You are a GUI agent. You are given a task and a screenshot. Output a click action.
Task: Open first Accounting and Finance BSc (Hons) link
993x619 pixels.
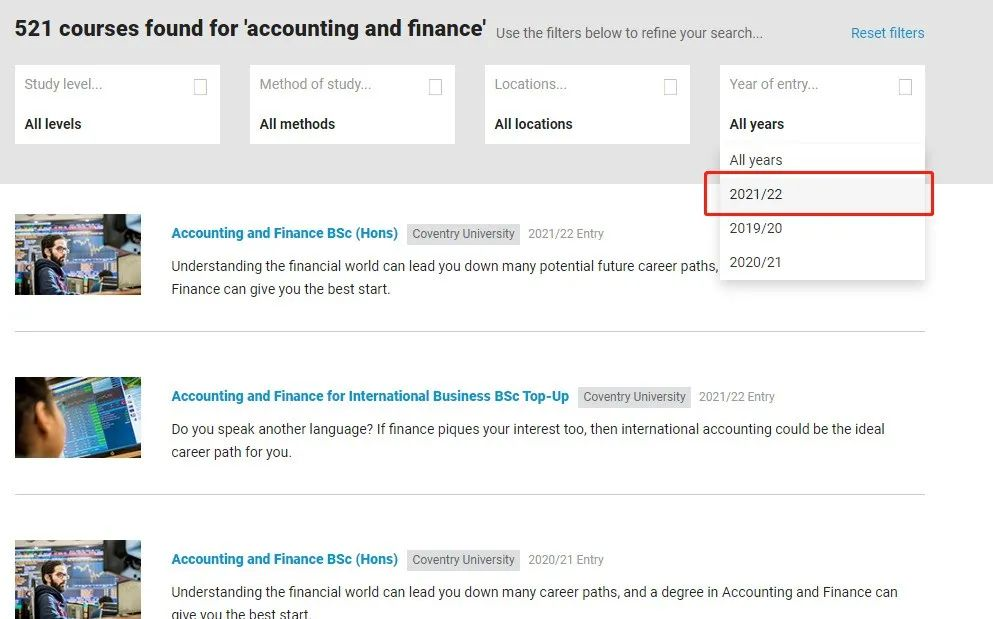284,233
